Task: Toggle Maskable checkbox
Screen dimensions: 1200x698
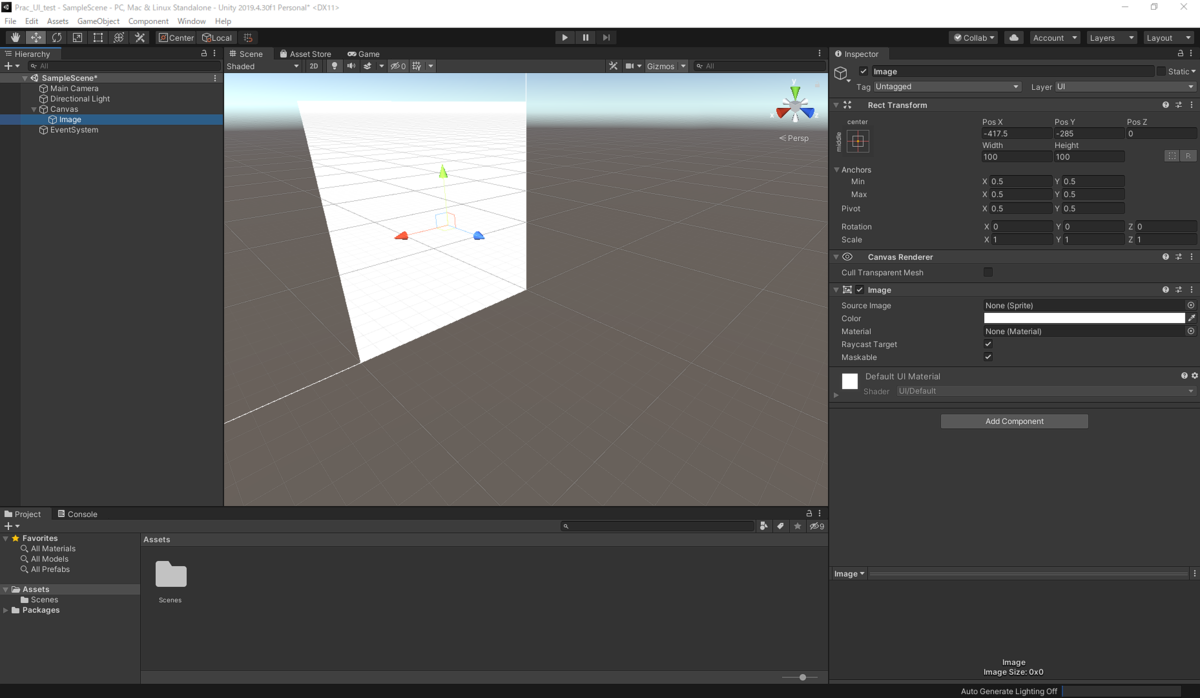Action: click(988, 357)
